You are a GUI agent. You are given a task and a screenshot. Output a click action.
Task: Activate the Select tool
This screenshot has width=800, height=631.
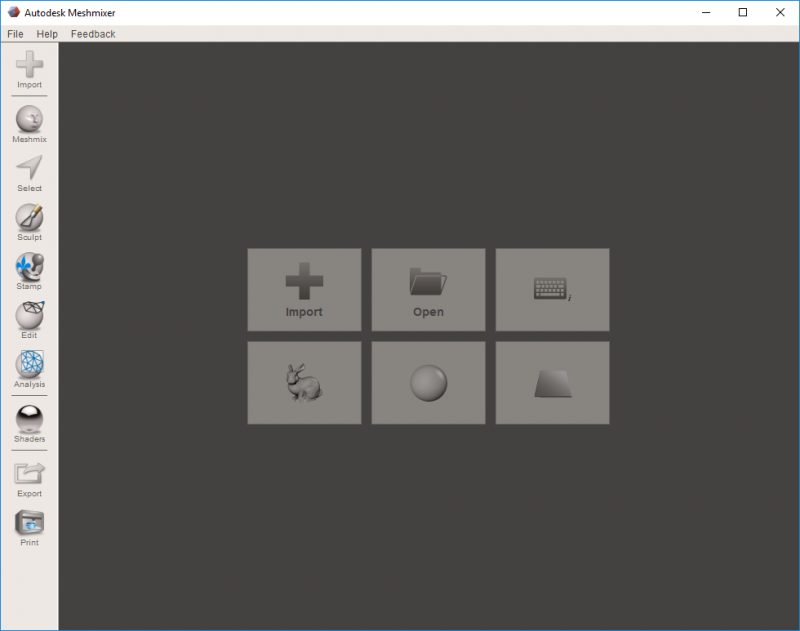(29, 173)
